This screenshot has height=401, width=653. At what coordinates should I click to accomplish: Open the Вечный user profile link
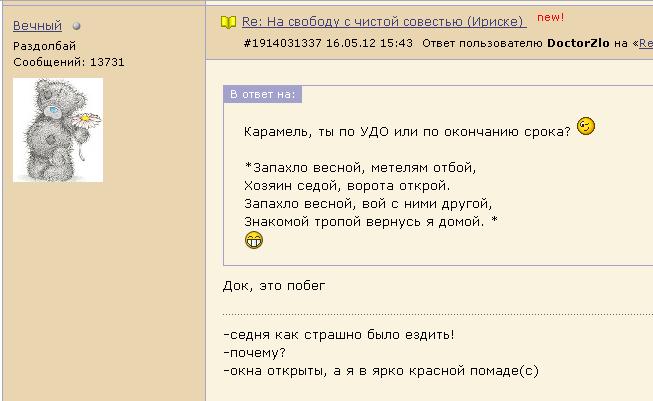click(37, 26)
